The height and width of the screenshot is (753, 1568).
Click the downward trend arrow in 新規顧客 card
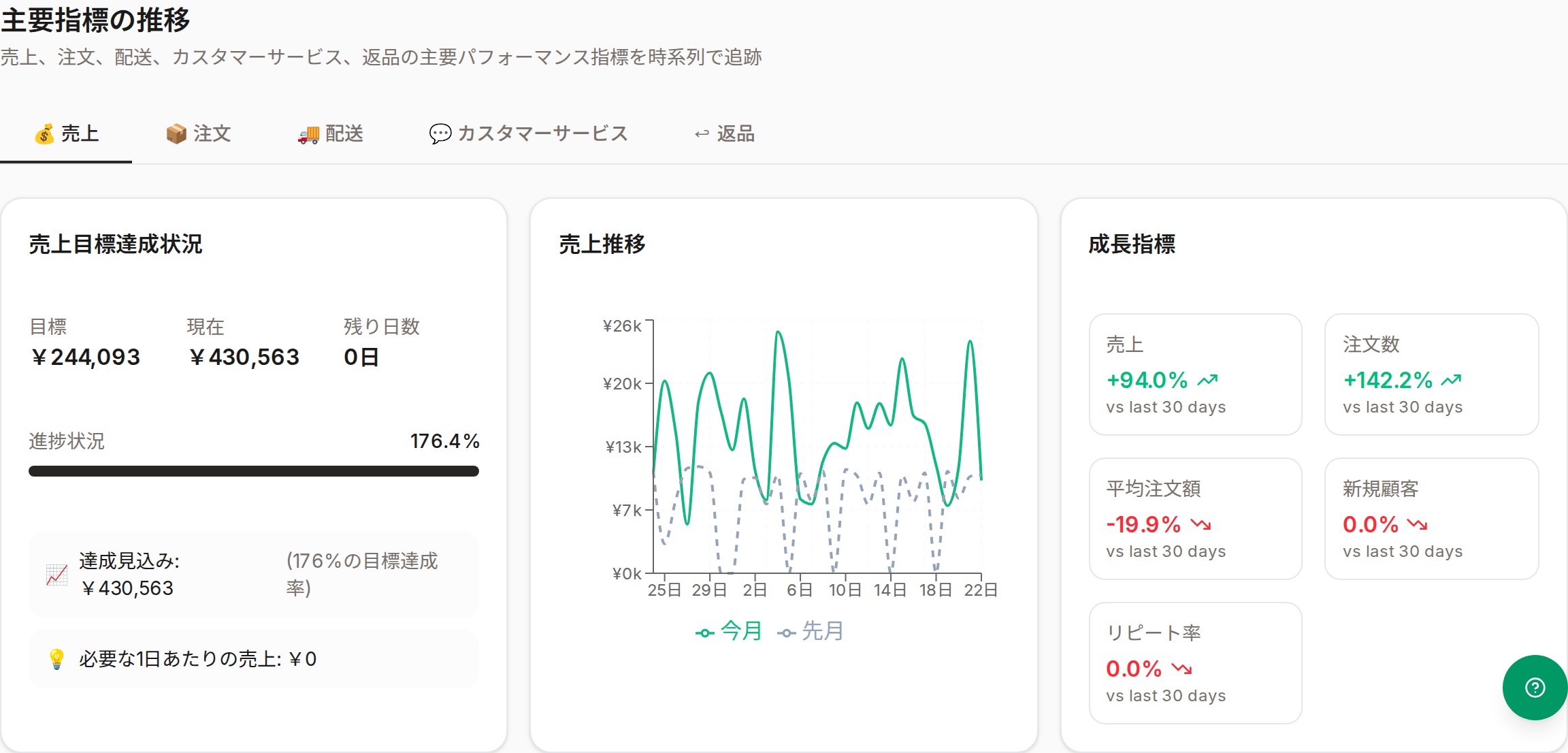point(1418,524)
